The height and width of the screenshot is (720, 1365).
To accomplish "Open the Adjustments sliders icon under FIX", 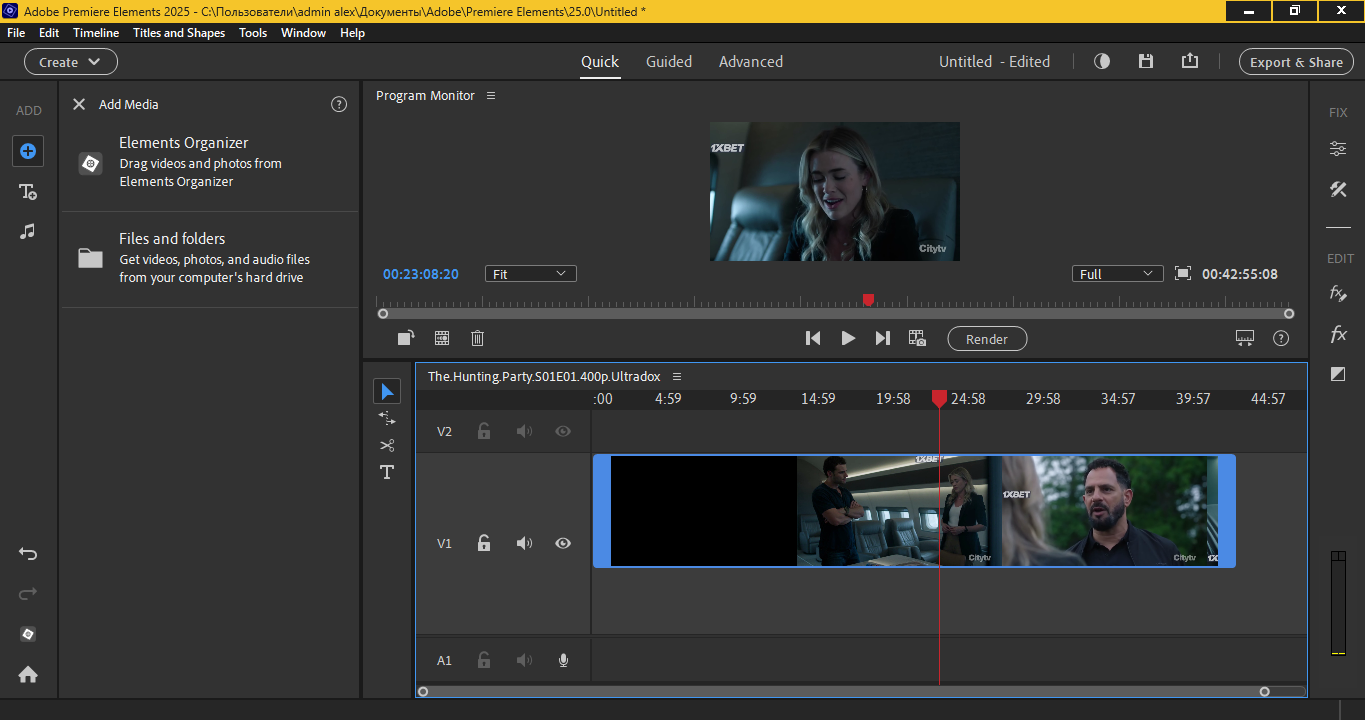I will (x=1338, y=149).
